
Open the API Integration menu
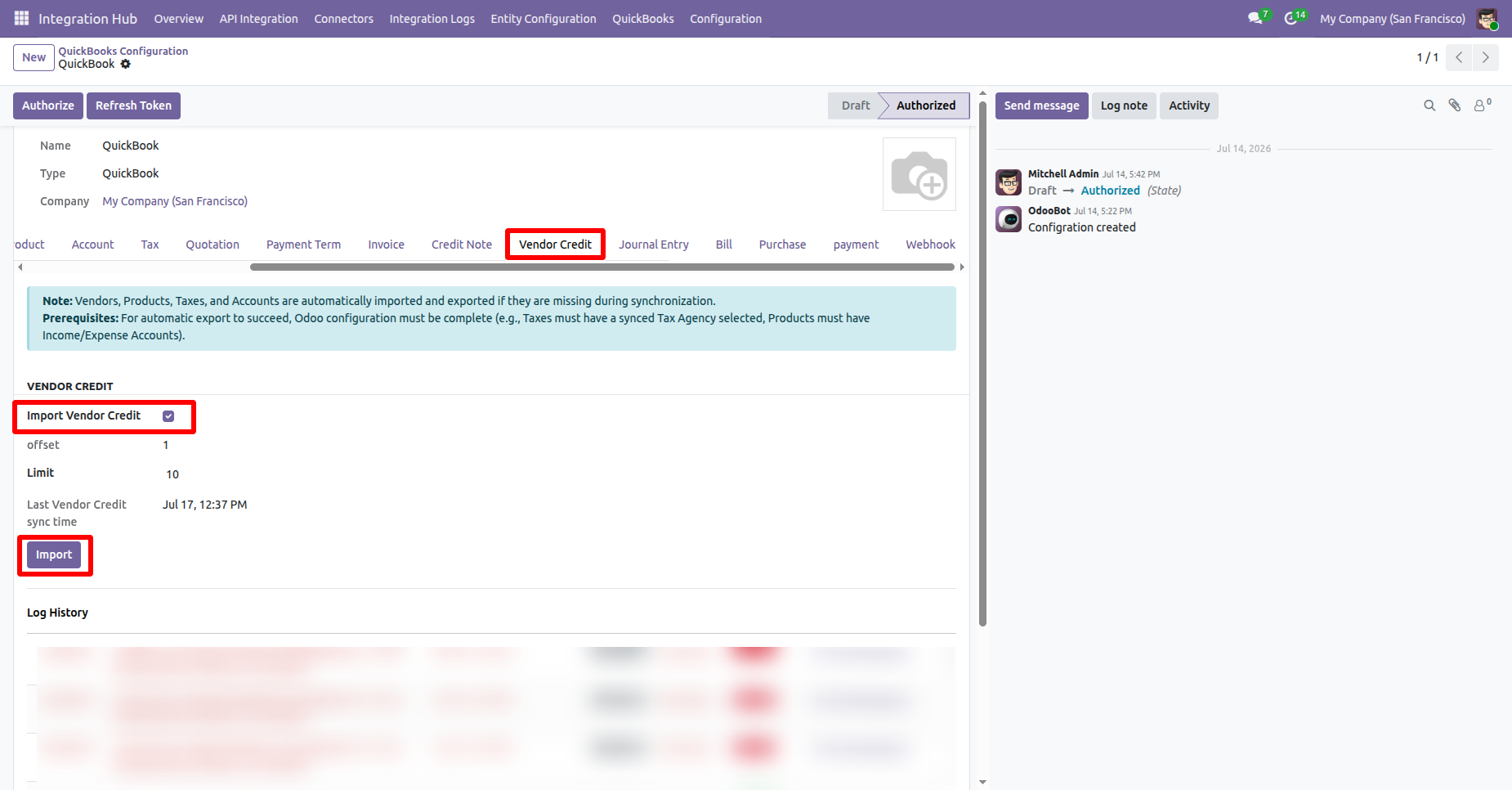pos(258,19)
